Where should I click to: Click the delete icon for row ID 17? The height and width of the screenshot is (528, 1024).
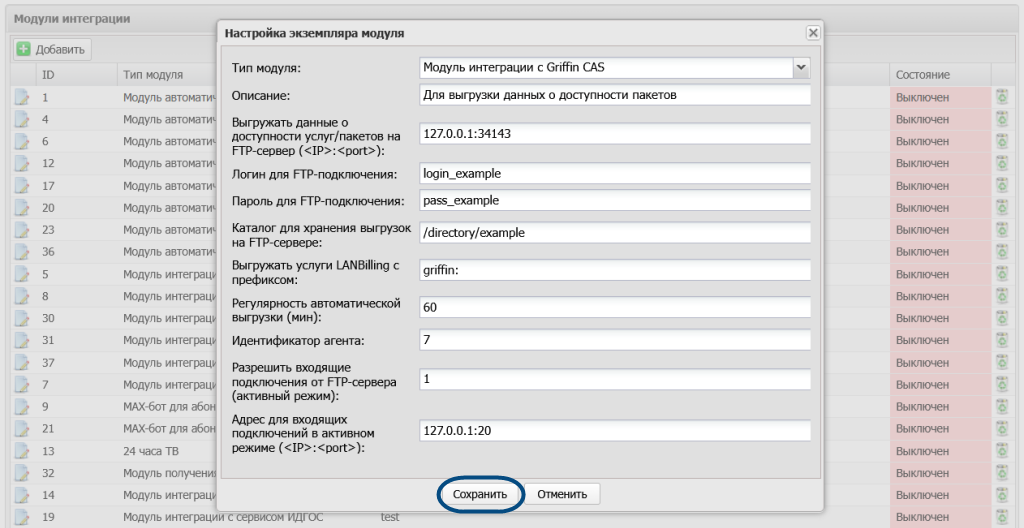tap(1002, 186)
